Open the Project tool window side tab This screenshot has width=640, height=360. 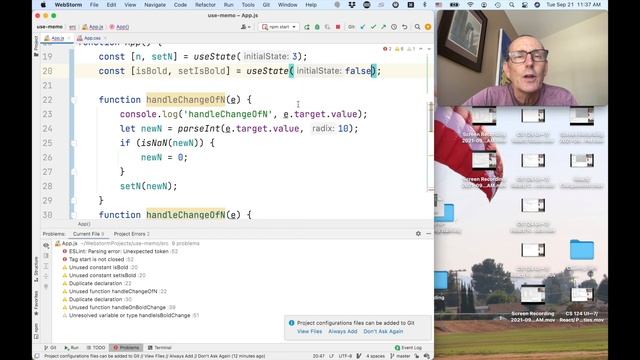[x=36, y=45]
